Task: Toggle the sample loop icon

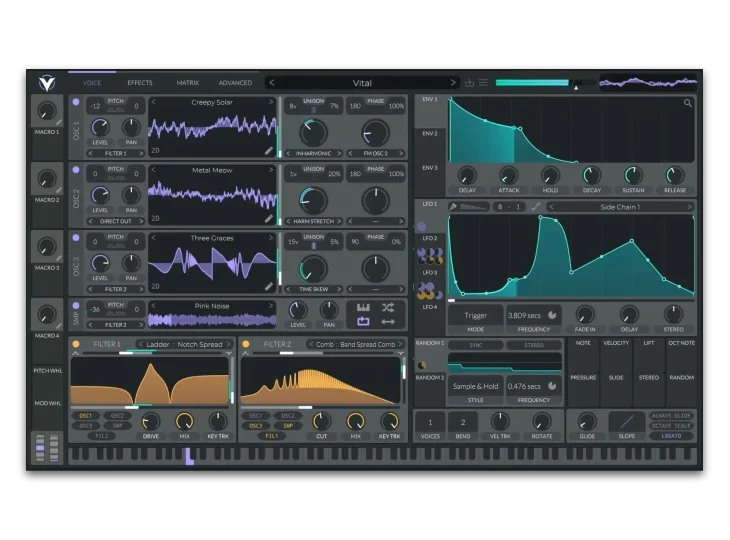Action: [362, 322]
